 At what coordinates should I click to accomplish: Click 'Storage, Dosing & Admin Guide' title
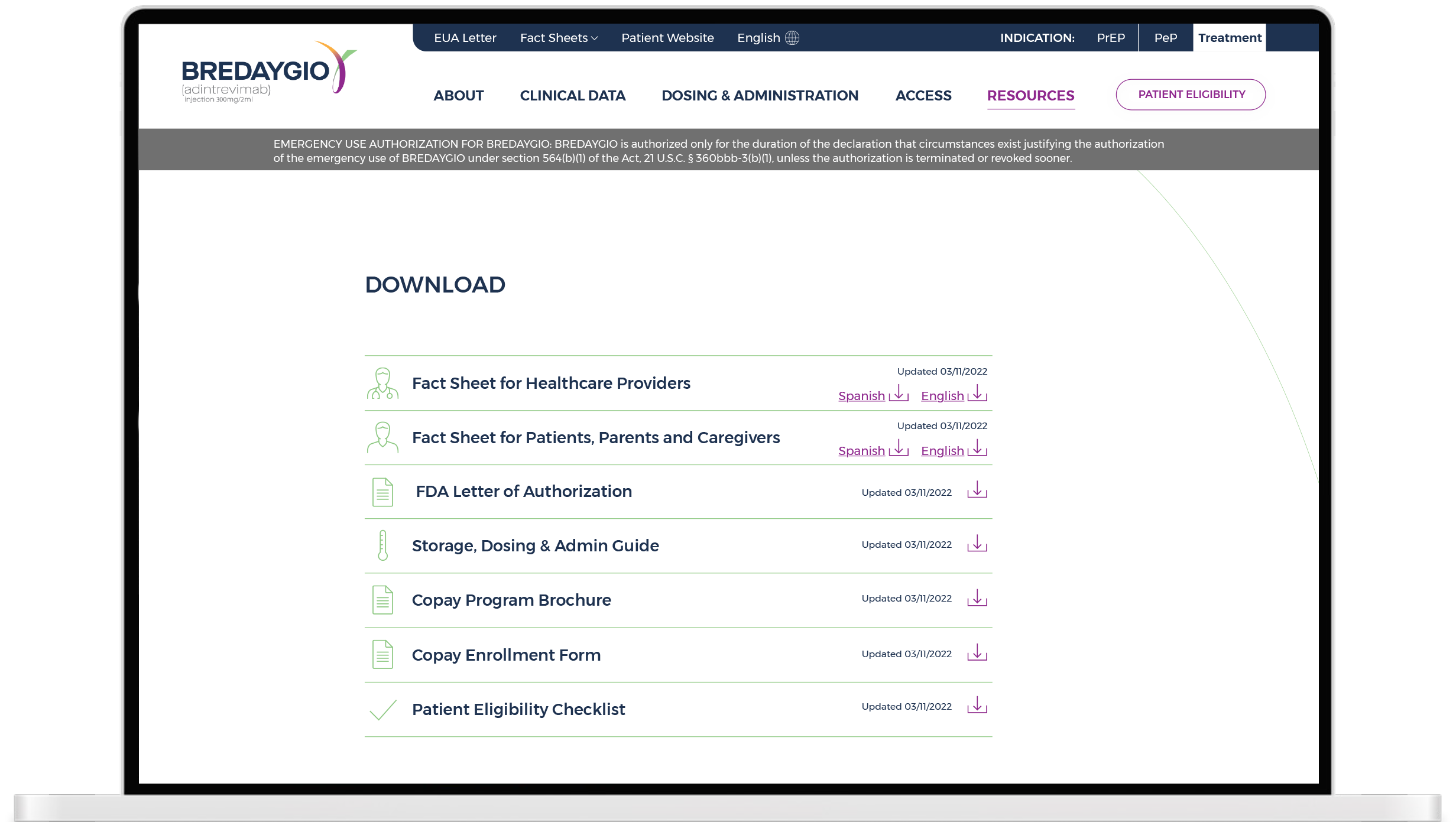(x=536, y=546)
